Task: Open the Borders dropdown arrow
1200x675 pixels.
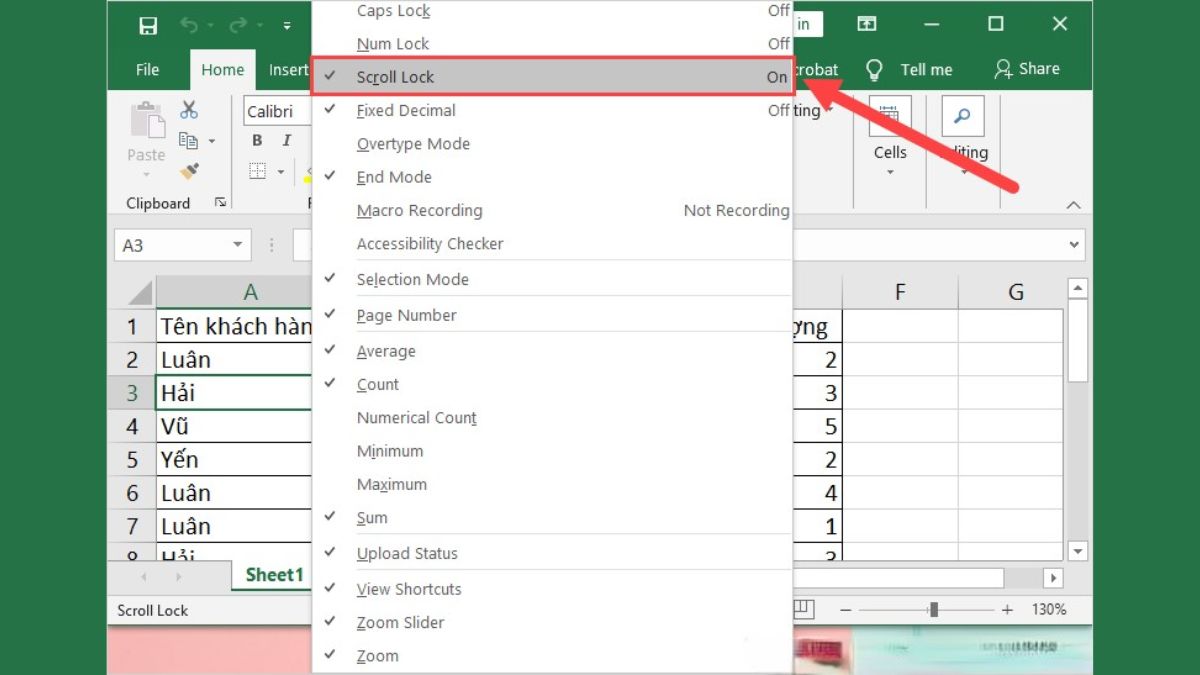Action: (x=280, y=172)
